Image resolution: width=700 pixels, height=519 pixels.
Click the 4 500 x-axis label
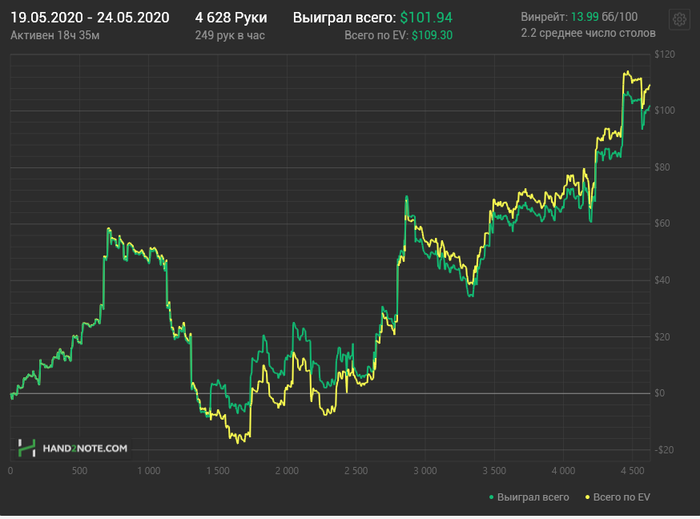click(x=633, y=471)
